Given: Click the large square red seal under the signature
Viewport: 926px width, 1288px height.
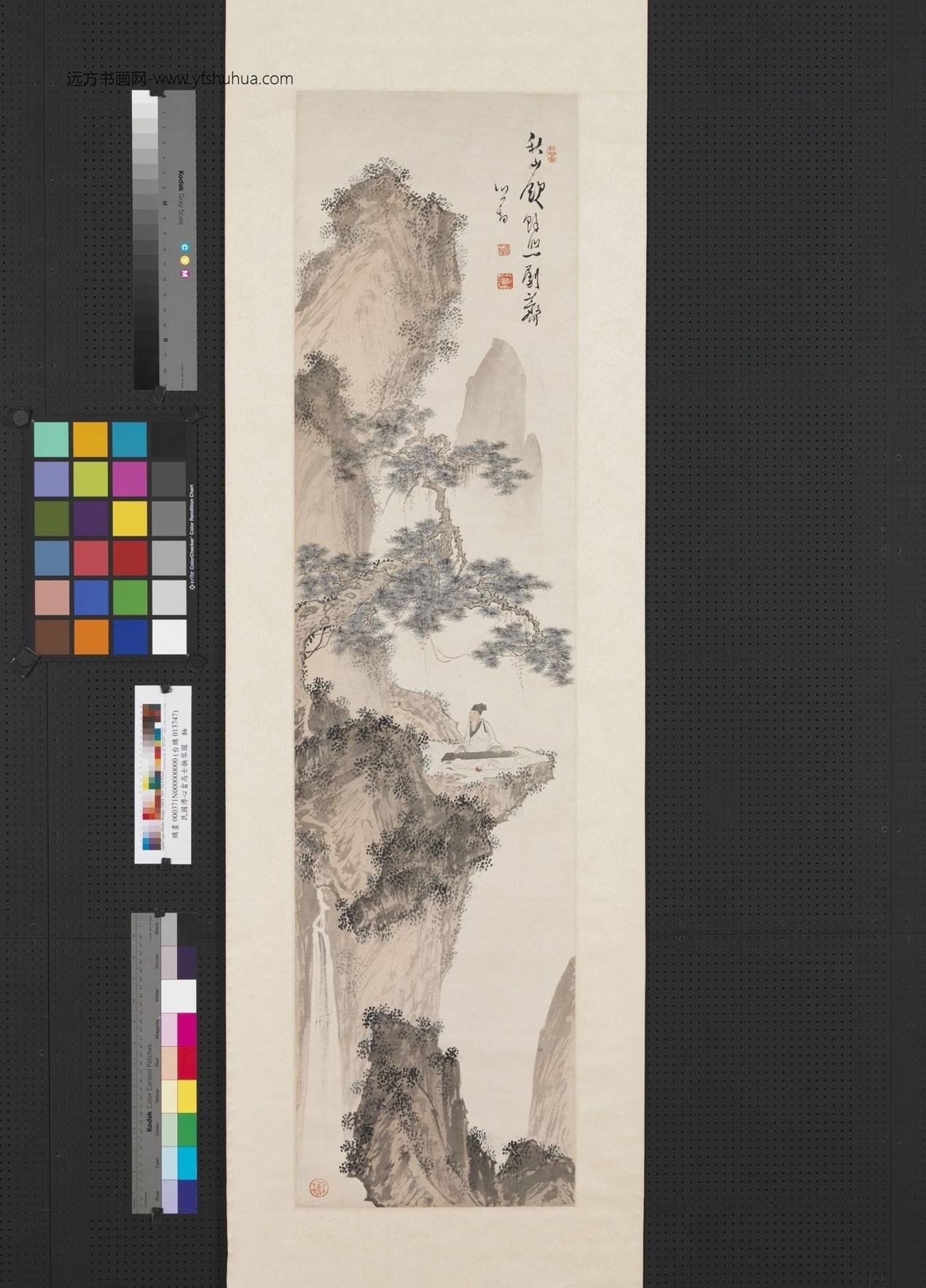Looking at the screenshot, I should [504, 281].
